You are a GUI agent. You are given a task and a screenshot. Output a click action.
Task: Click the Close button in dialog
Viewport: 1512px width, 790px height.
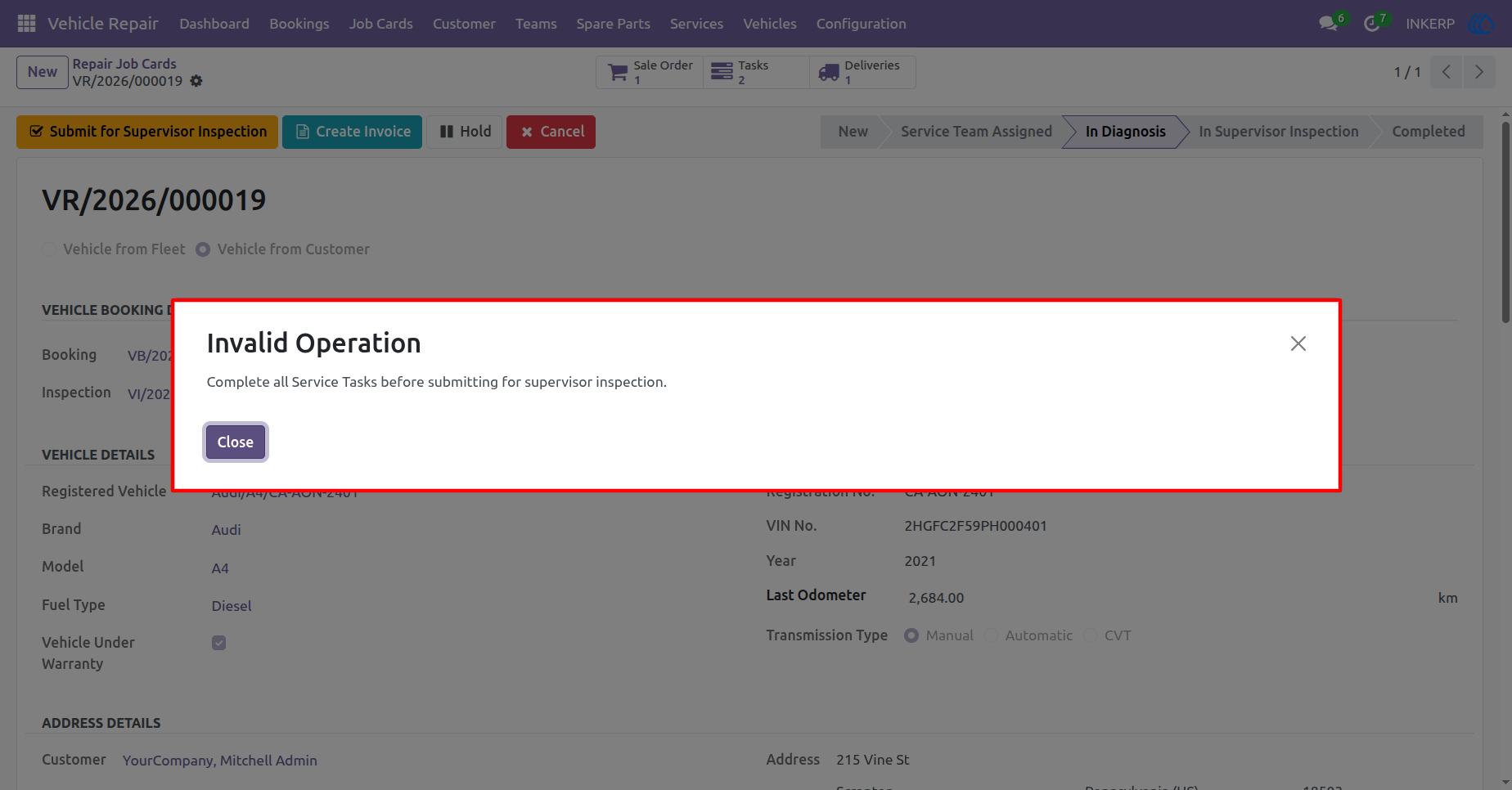[236, 442]
